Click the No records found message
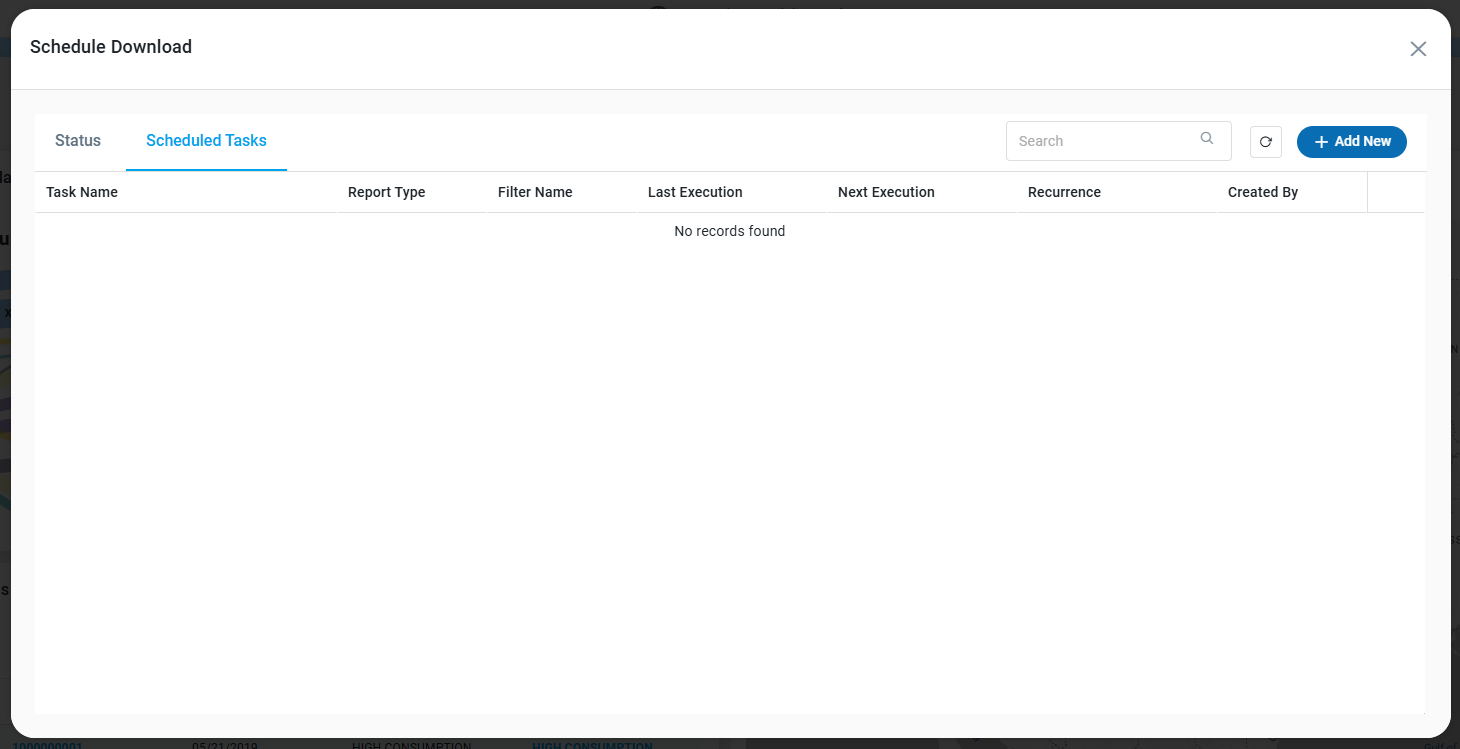Viewport: 1460px width, 749px height. [729, 231]
